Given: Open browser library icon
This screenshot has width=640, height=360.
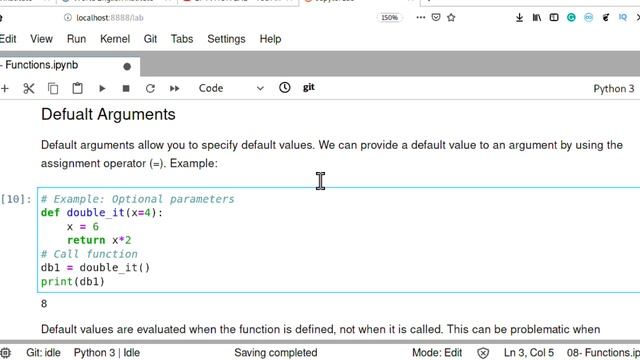Looking at the screenshot, I should (537, 18).
